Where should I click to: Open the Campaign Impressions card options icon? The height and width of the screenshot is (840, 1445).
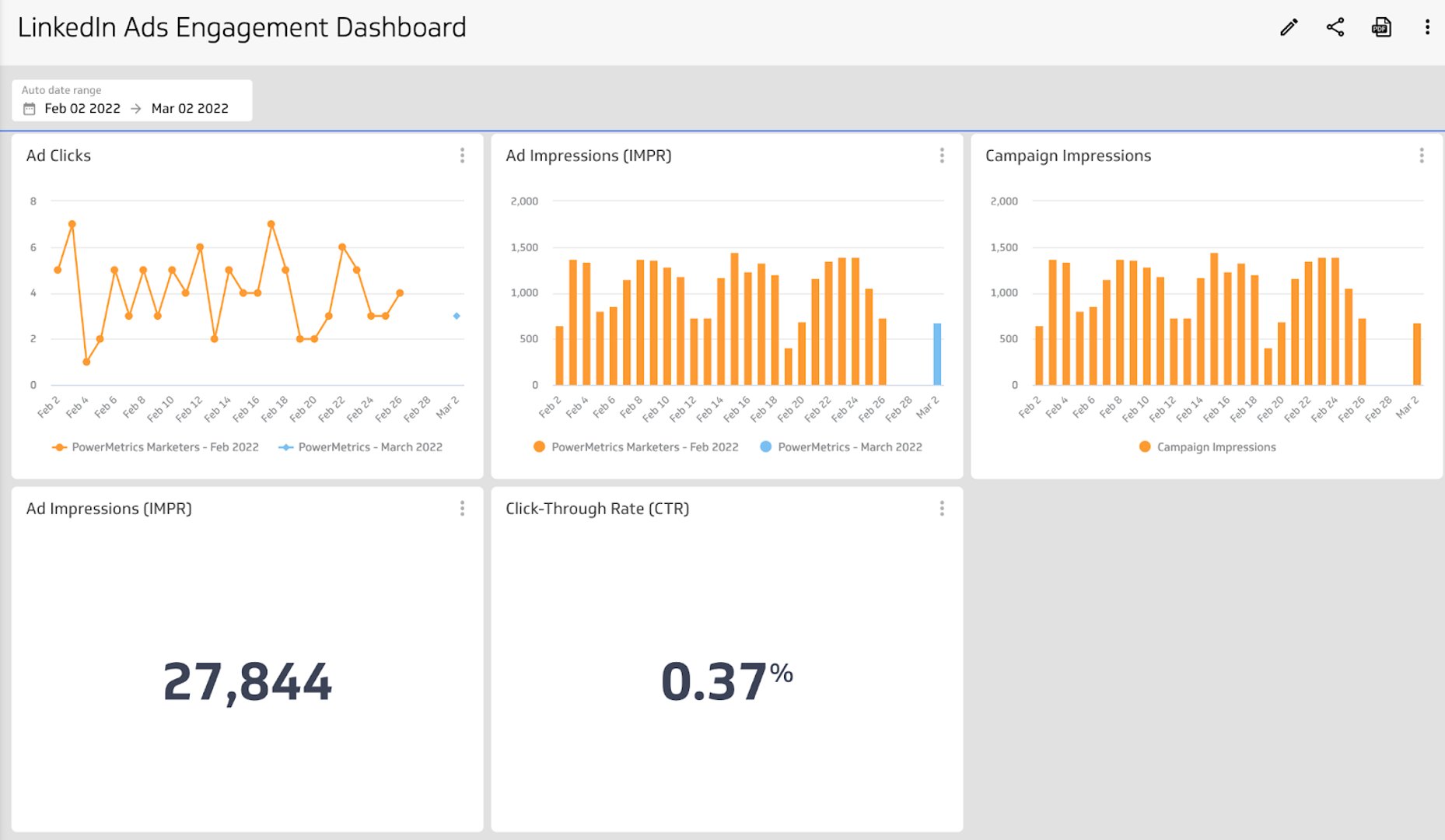(x=1422, y=156)
